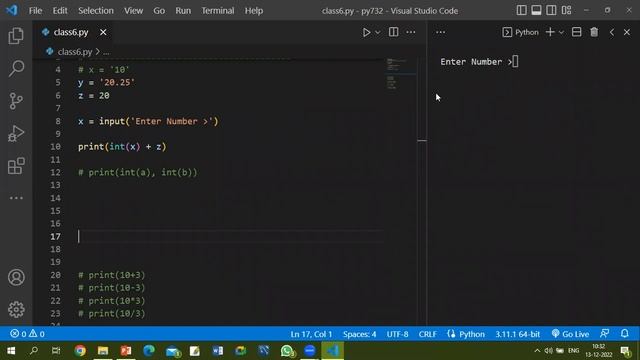Split the editor to the right
The image size is (640, 360).
(393, 32)
